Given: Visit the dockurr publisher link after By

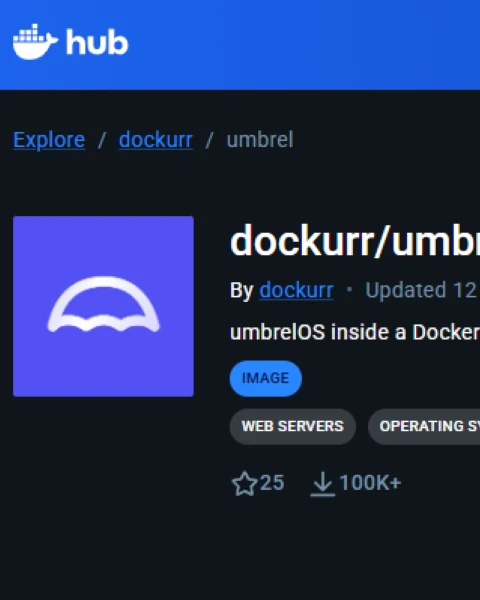Looking at the screenshot, I should click(x=296, y=290).
